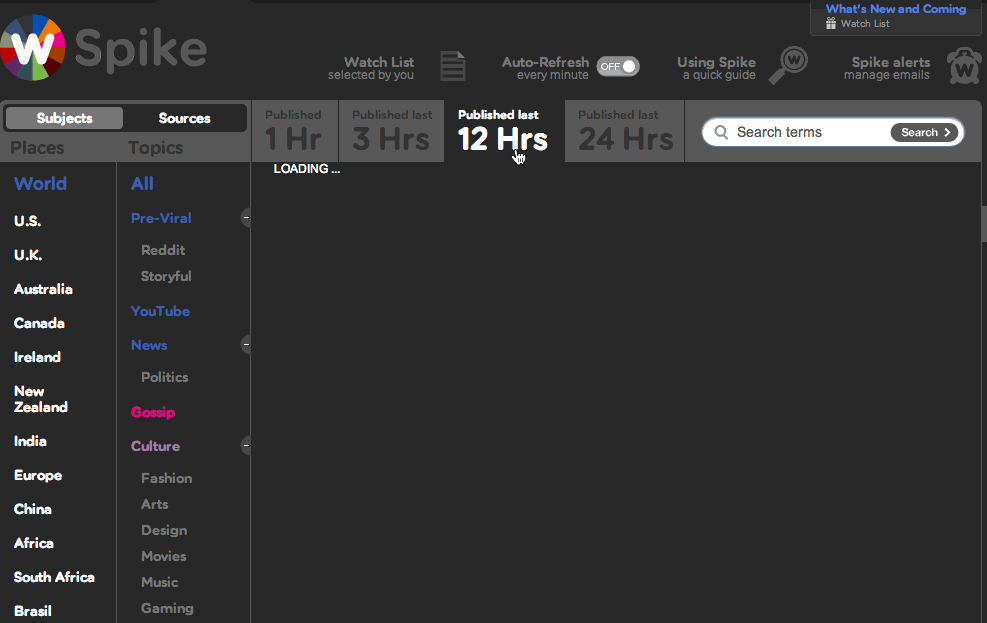Select World in the Places list
Screen dimensions: 987x623
pyautogui.click(x=40, y=183)
